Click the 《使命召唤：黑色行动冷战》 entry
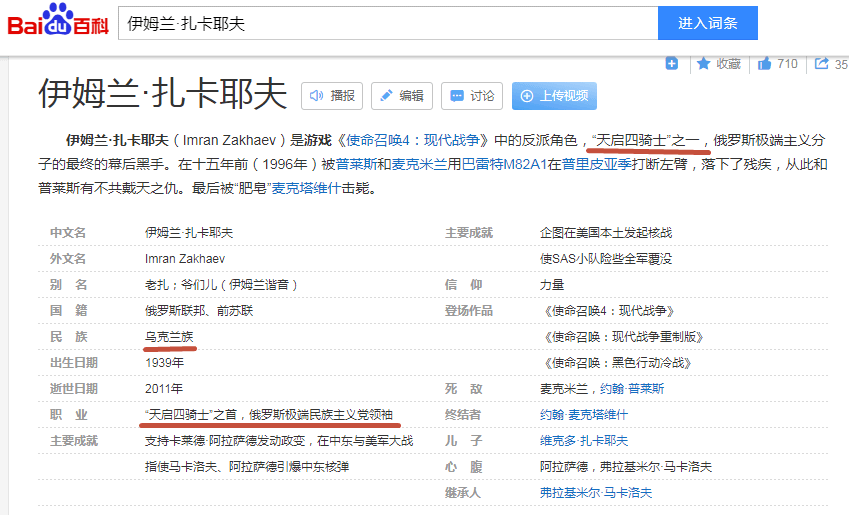Viewport: 849px width, 515px height. tap(617, 363)
